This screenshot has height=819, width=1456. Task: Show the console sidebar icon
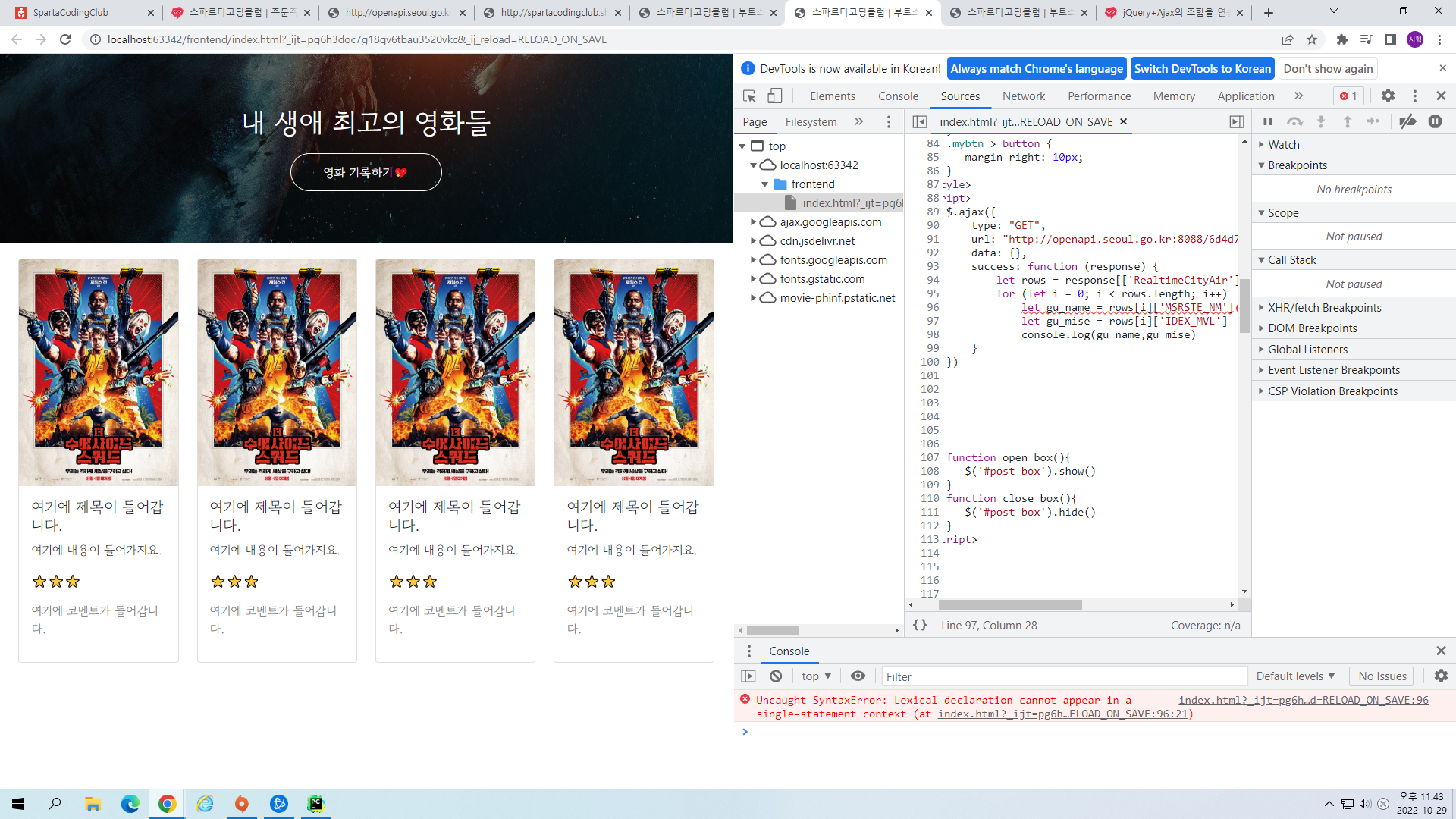point(748,676)
